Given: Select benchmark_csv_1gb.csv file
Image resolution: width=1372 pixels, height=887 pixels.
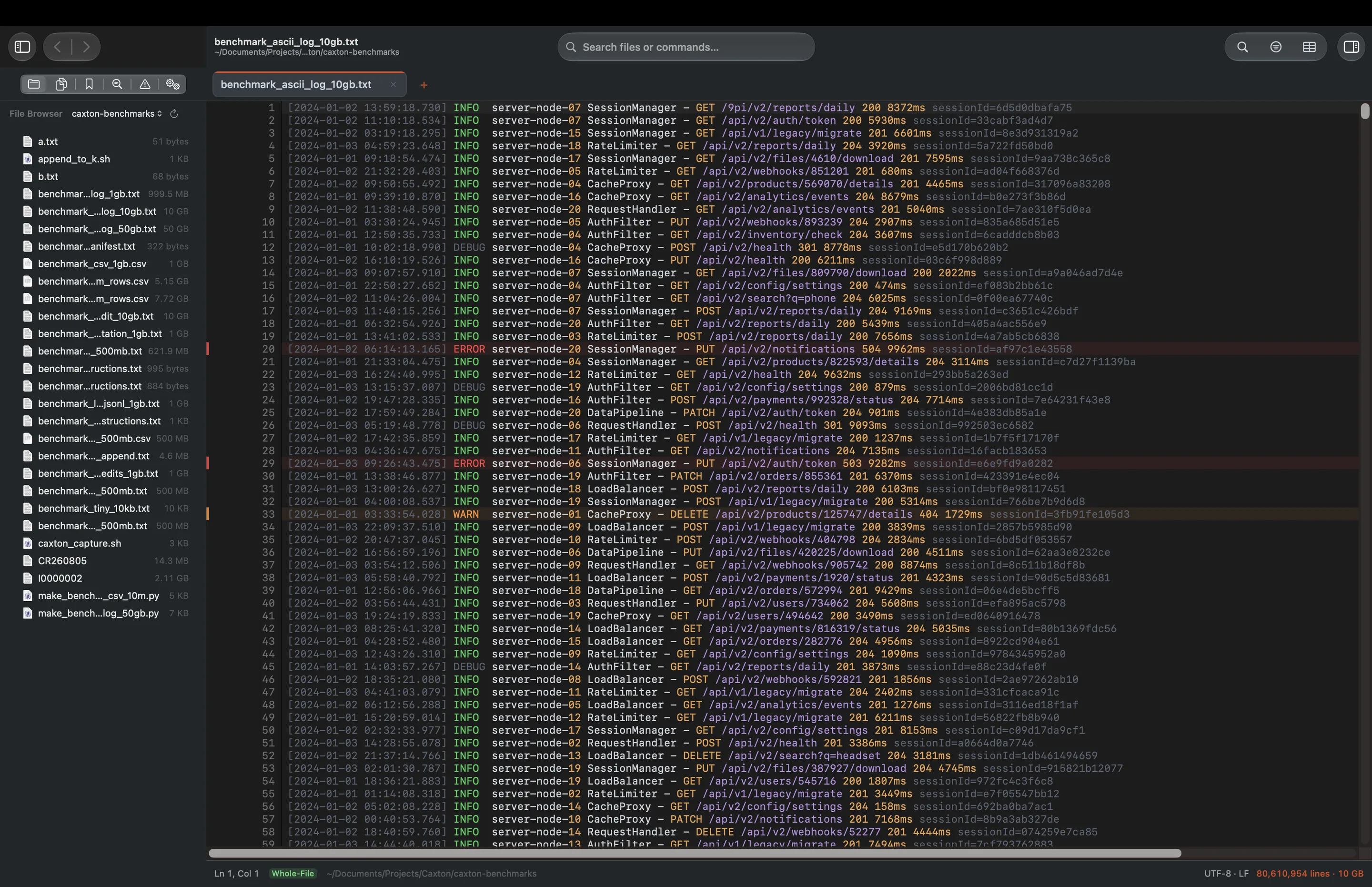Looking at the screenshot, I should coord(106,264).
